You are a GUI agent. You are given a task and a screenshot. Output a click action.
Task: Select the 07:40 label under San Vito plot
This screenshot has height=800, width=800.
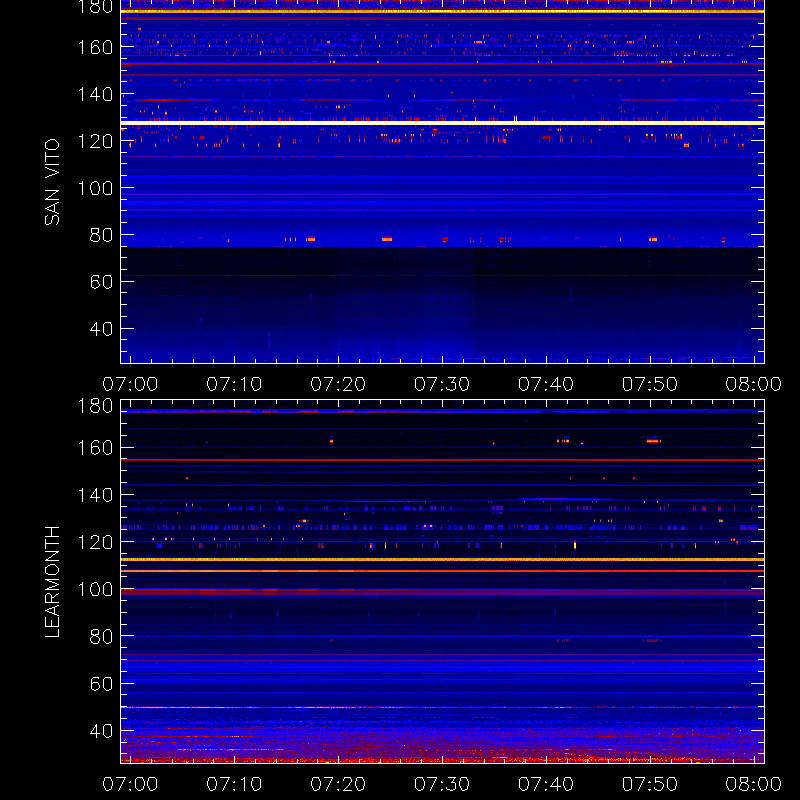coord(546,384)
